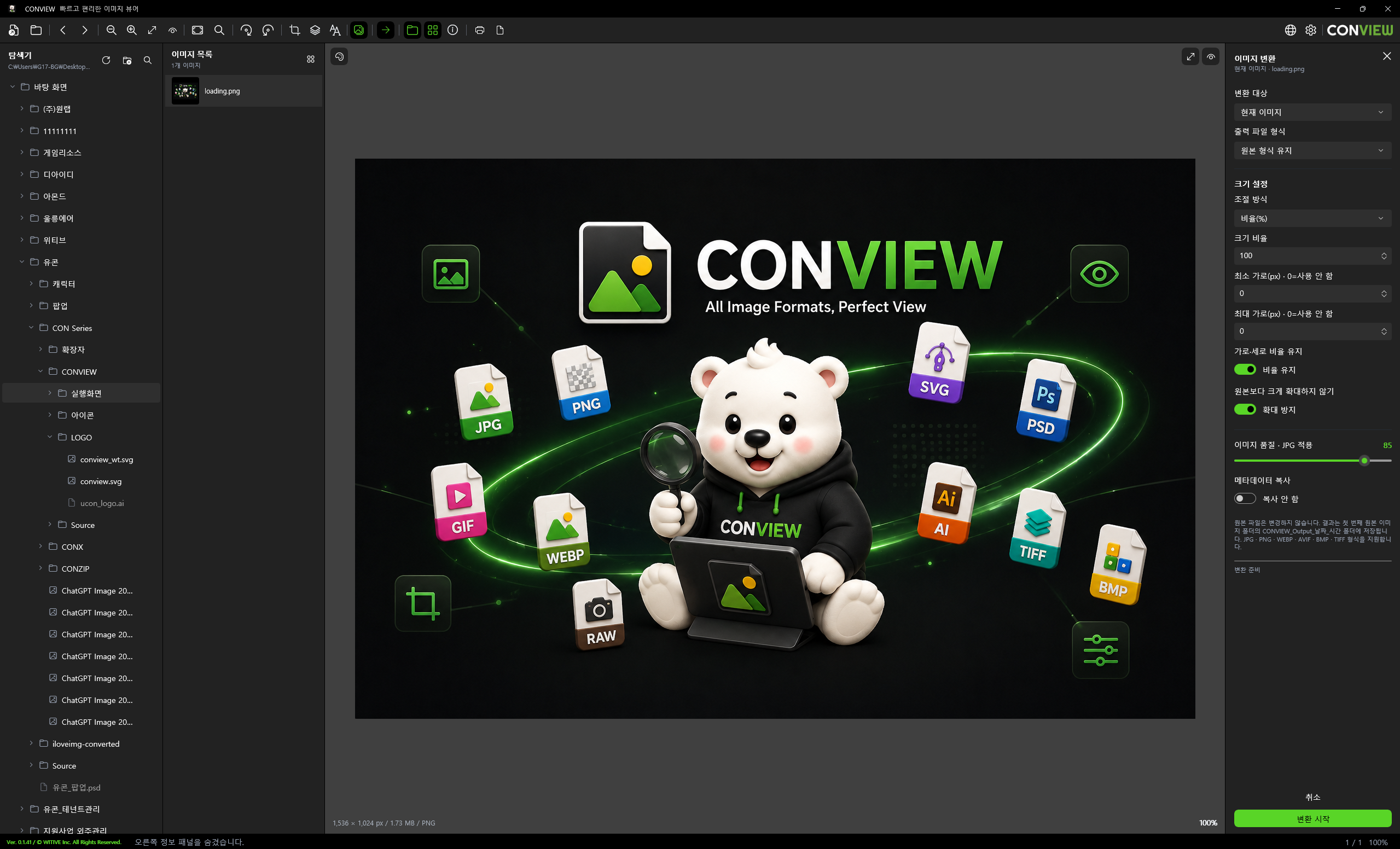The height and width of the screenshot is (849, 1400).
Task: Open the 조절 방식 dropdown
Action: (1312, 218)
